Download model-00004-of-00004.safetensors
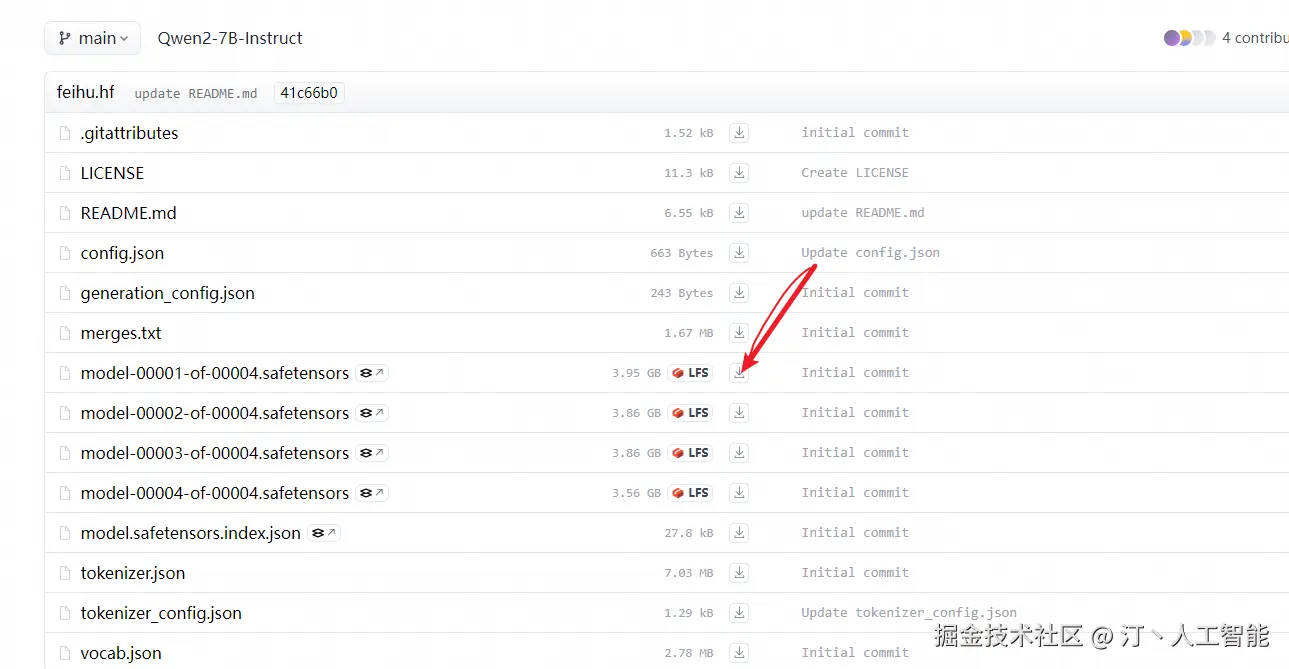 739,492
